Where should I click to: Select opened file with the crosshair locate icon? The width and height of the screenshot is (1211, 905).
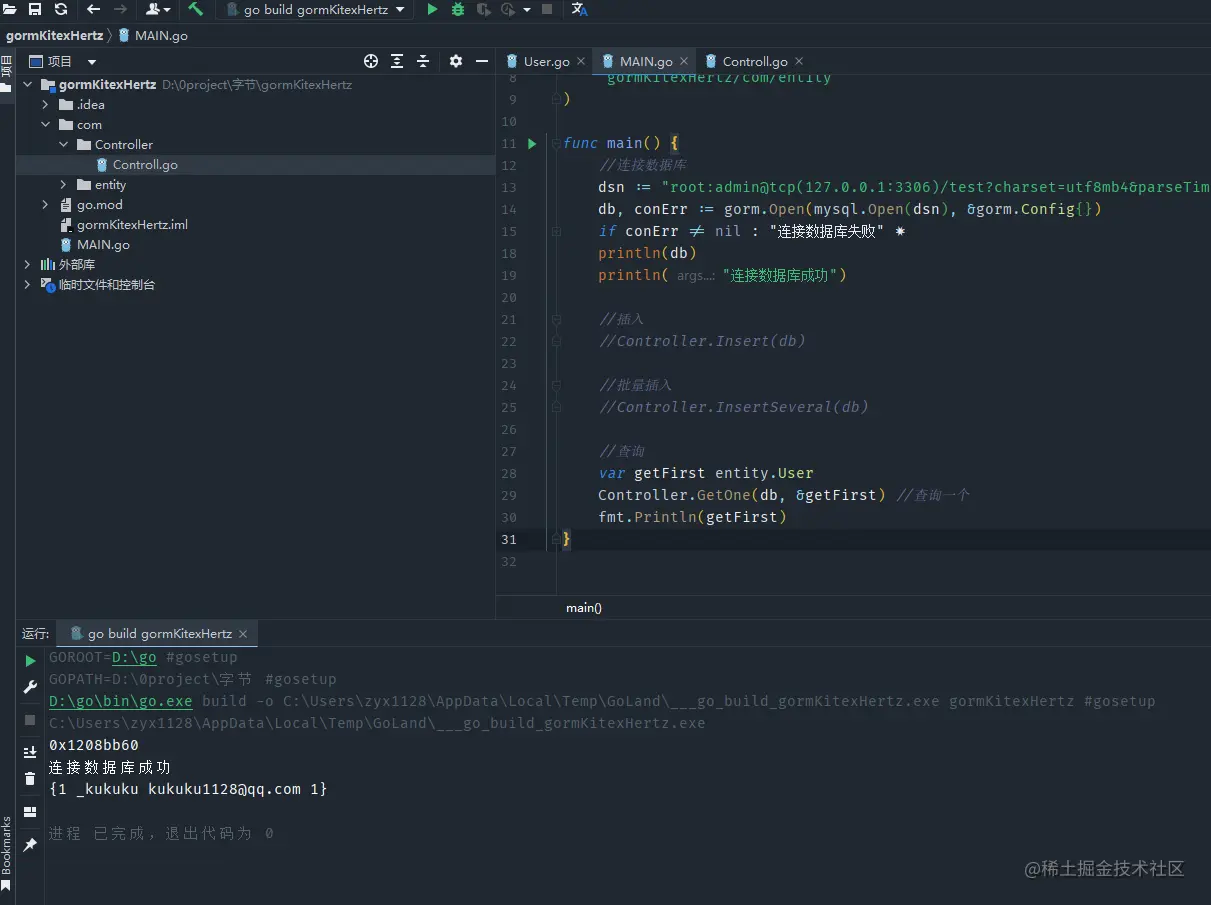coord(371,61)
